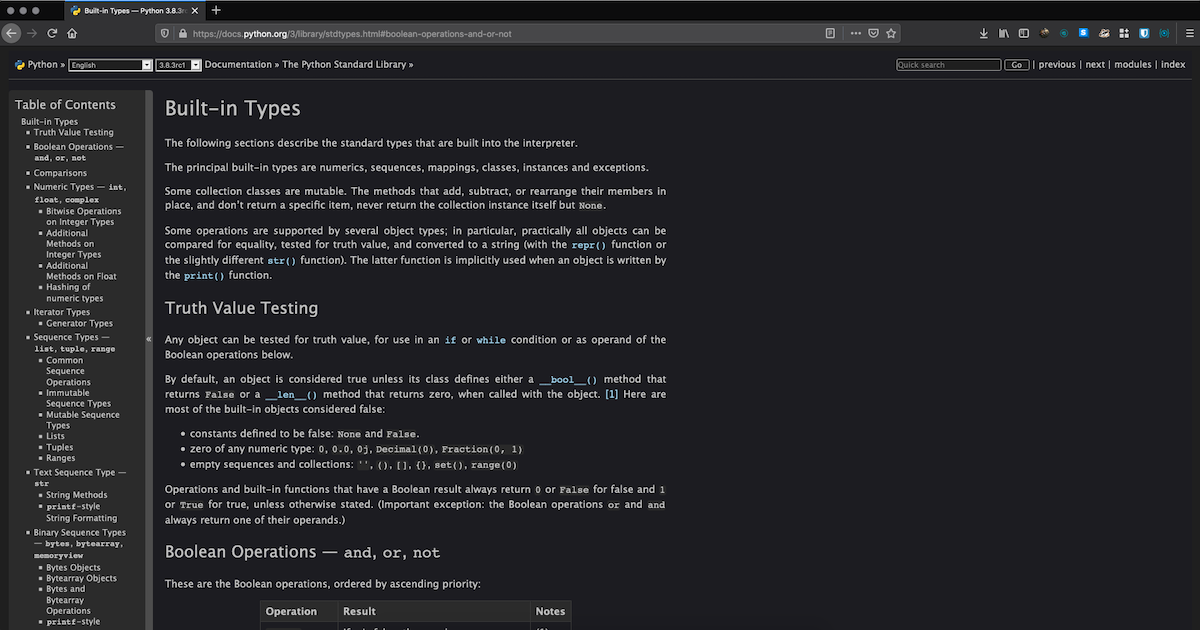The height and width of the screenshot is (630, 1200).
Task: Go back with the browser back arrow
Action: pos(12,33)
